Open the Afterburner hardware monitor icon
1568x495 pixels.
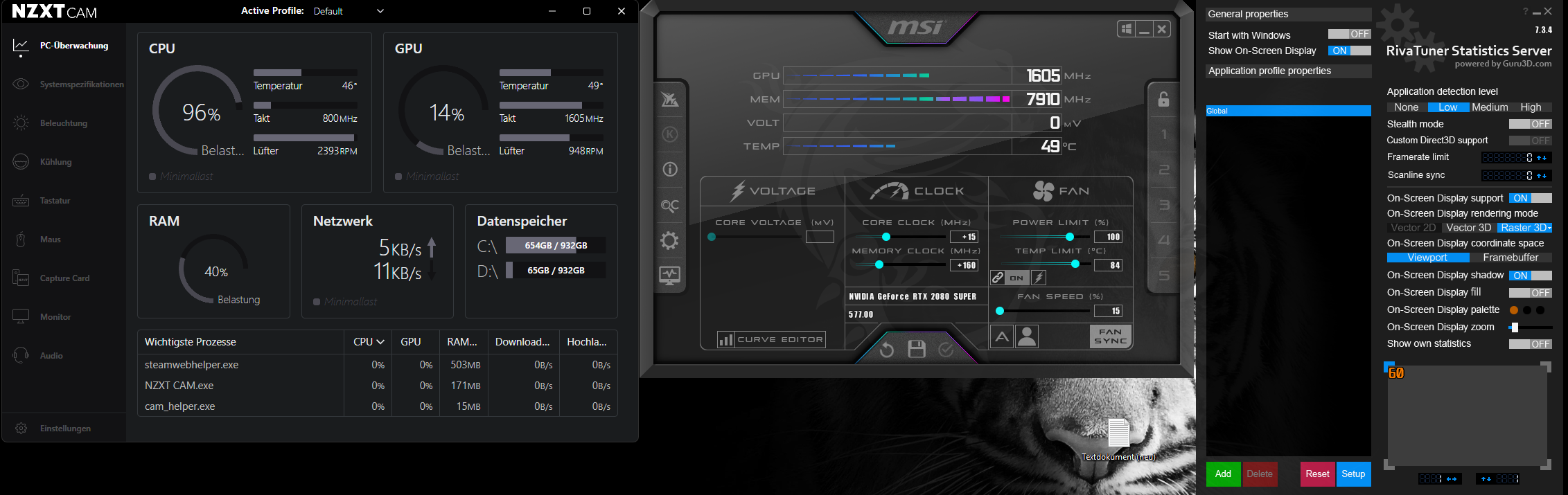pos(670,276)
